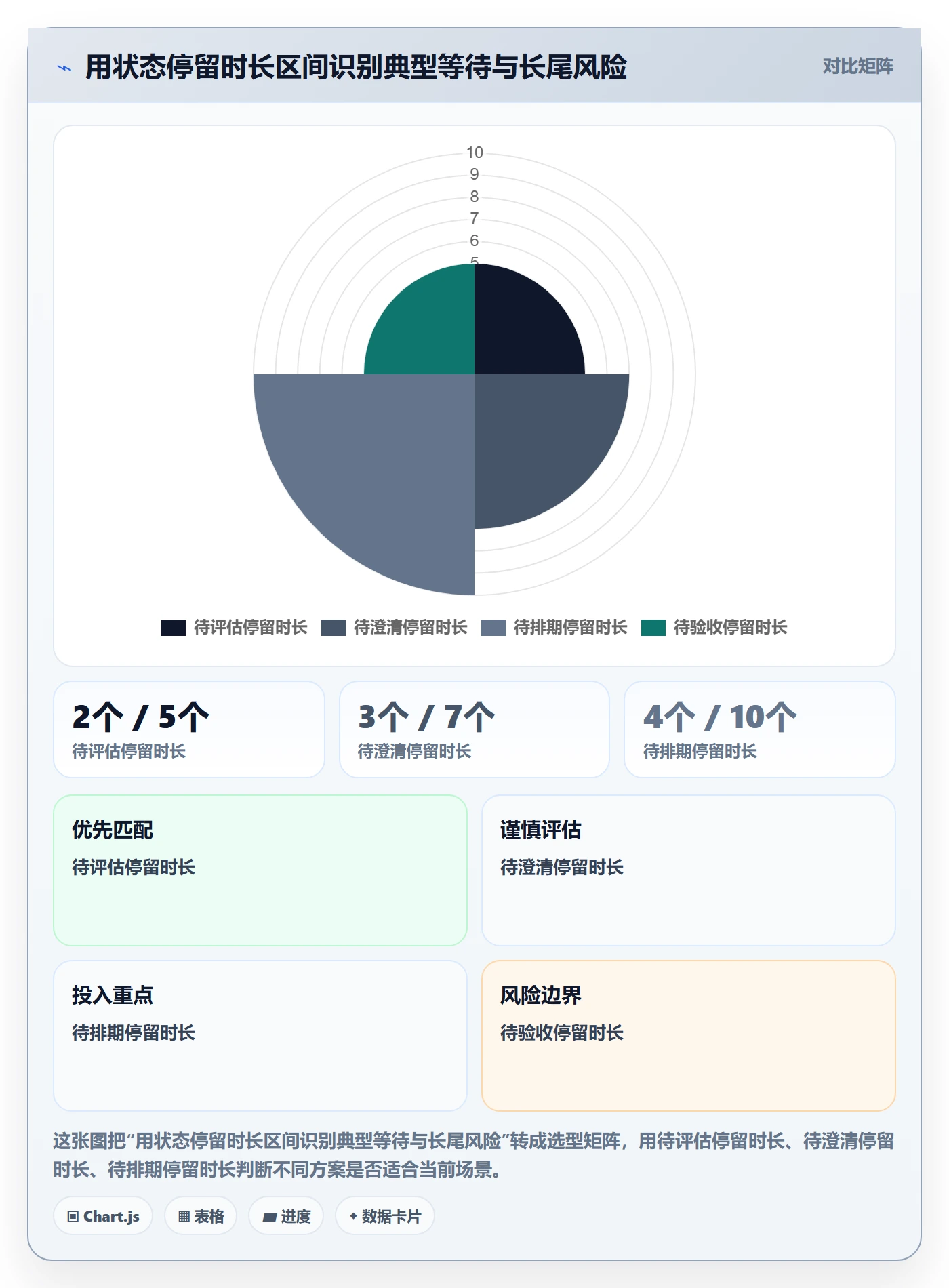Open the 谨慎评估 matrix card
Image resolution: width=949 pixels, height=1288 pixels.
click(x=689, y=870)
